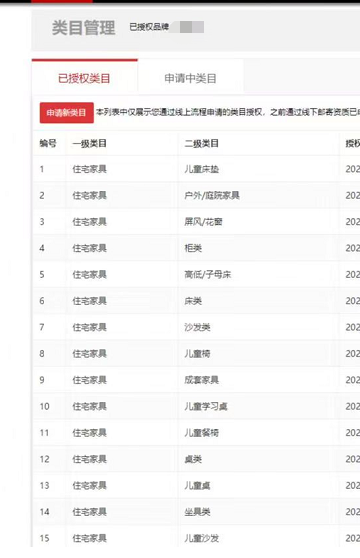The image size is (360, 558).
Task: Open the 申请中类目 tab
Action: 190,78
